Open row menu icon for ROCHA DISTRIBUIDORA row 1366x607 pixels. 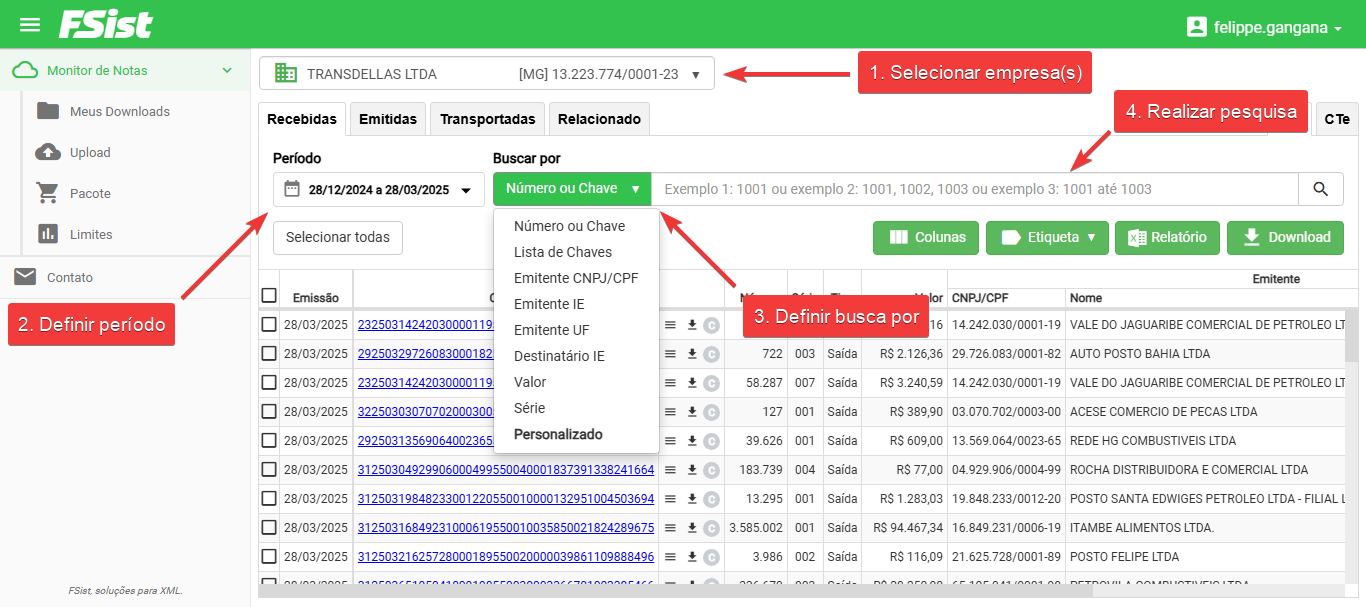[x=671, y=470]
